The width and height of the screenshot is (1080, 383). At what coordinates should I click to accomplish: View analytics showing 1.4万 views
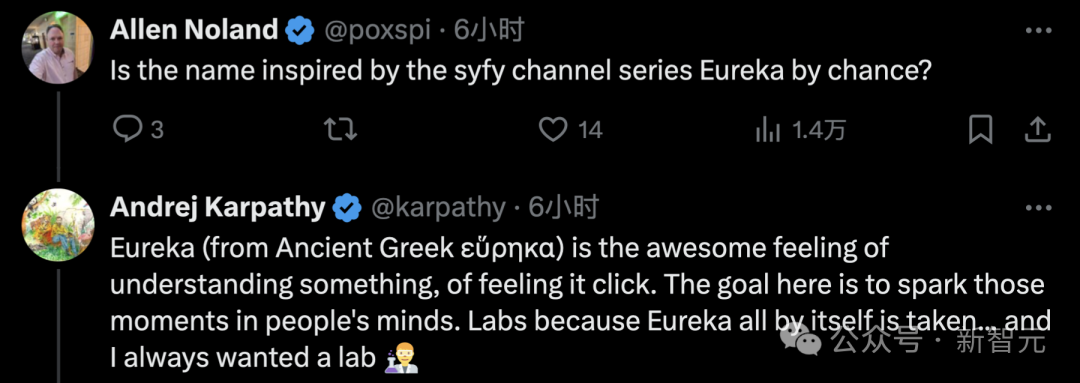(800, 130)
